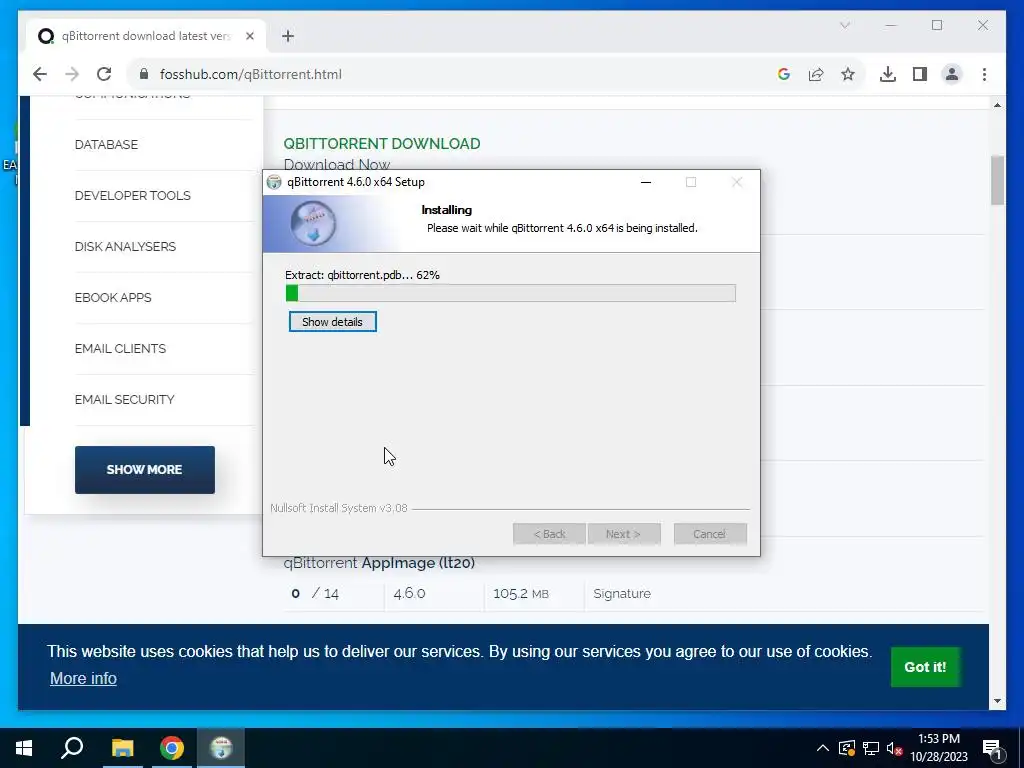Screen dimensions: 1024x768
Task: Click the qBittorrent AppImage (lt20) link
Action: point(379,562)
